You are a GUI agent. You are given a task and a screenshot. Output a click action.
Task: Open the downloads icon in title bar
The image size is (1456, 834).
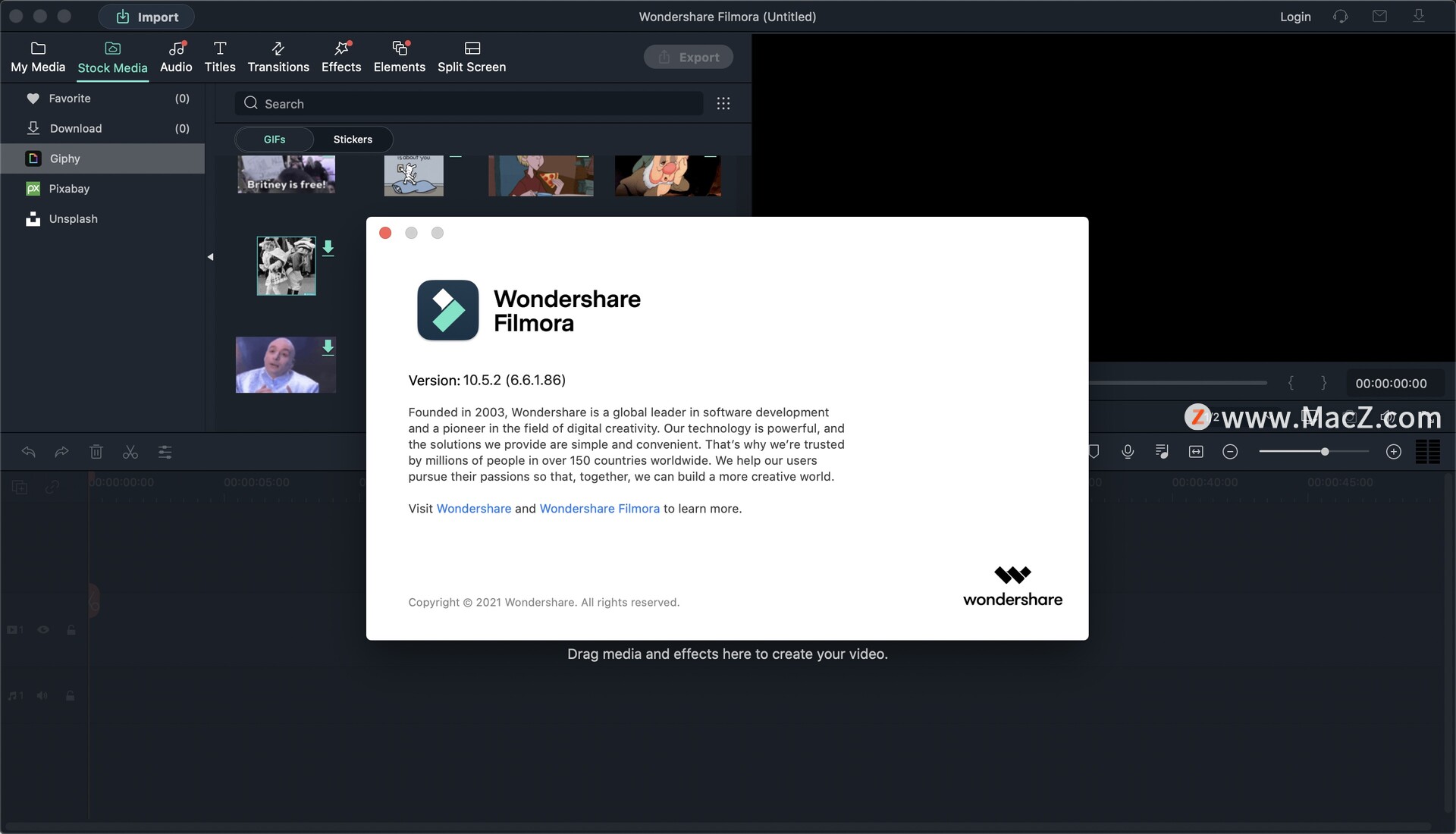click(x=1418, y=16)
